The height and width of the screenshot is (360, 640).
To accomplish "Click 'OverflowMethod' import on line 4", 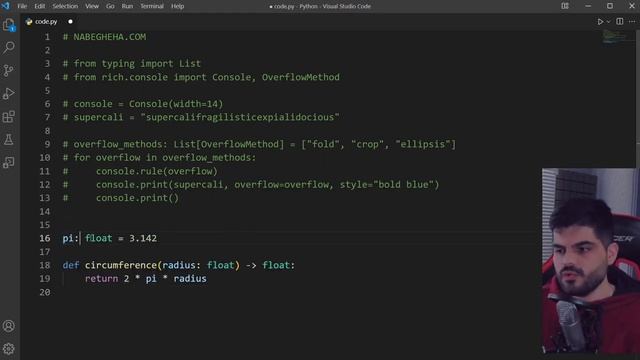I will tap(300, 77).
